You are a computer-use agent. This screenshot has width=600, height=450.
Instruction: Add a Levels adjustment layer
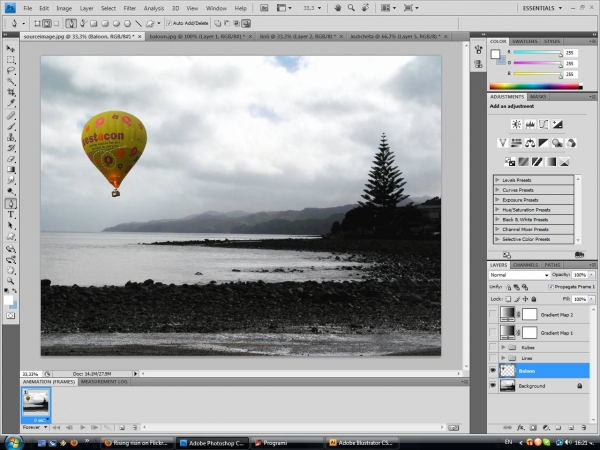(530, 124)
